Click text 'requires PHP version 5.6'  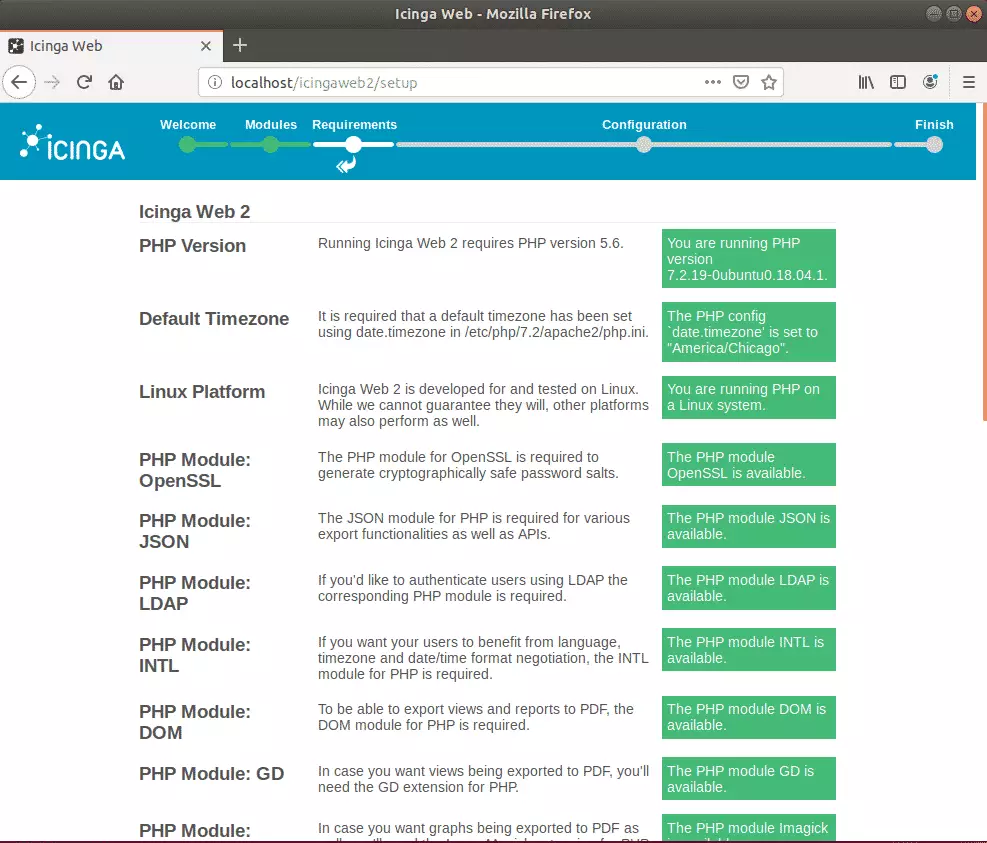(x=542, y=243)
